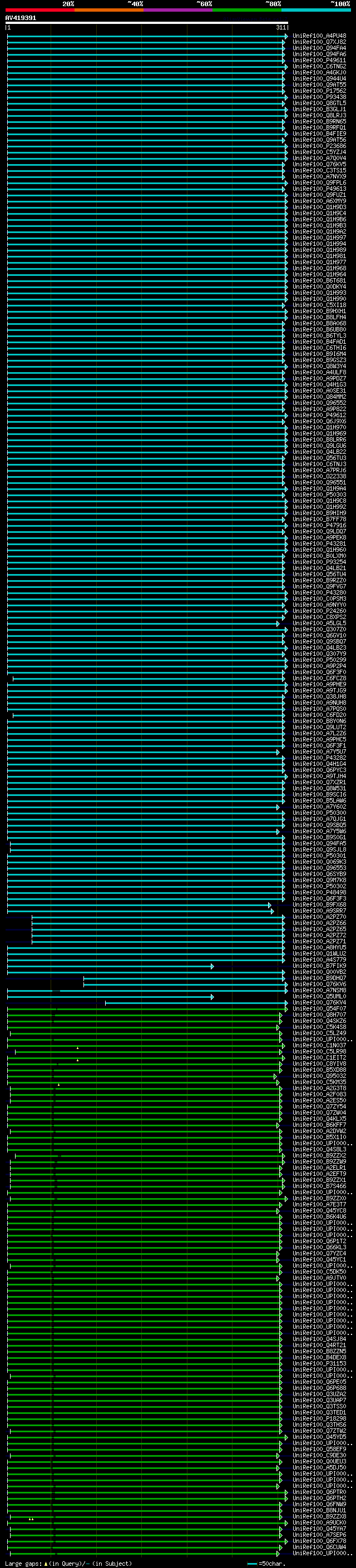This screenshot has width=356, height=1568.
Task: Select hit label UniRef100_Q8GTL5
Action: pos(319,103)
